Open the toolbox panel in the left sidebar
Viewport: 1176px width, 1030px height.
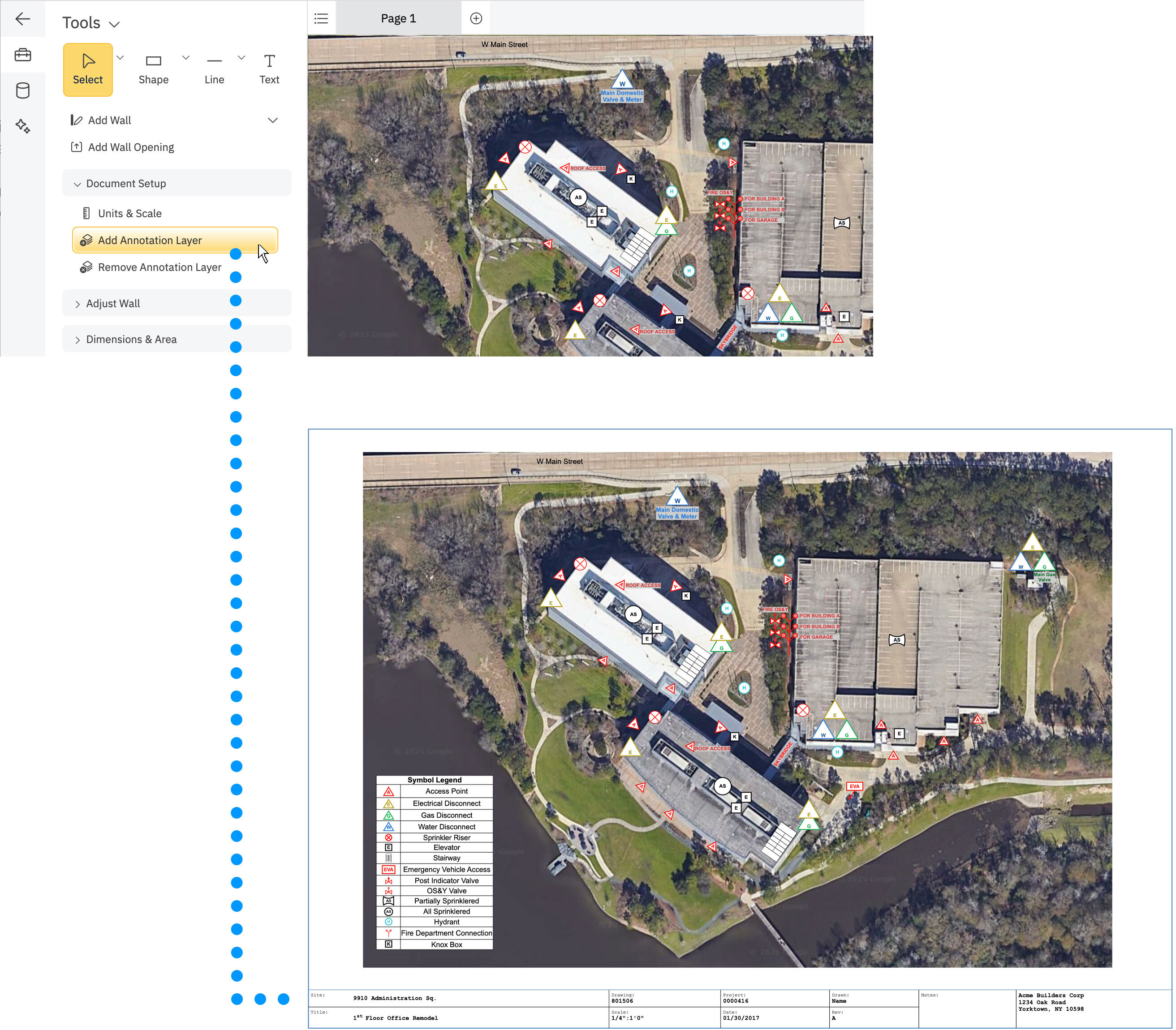pos(23,55)
